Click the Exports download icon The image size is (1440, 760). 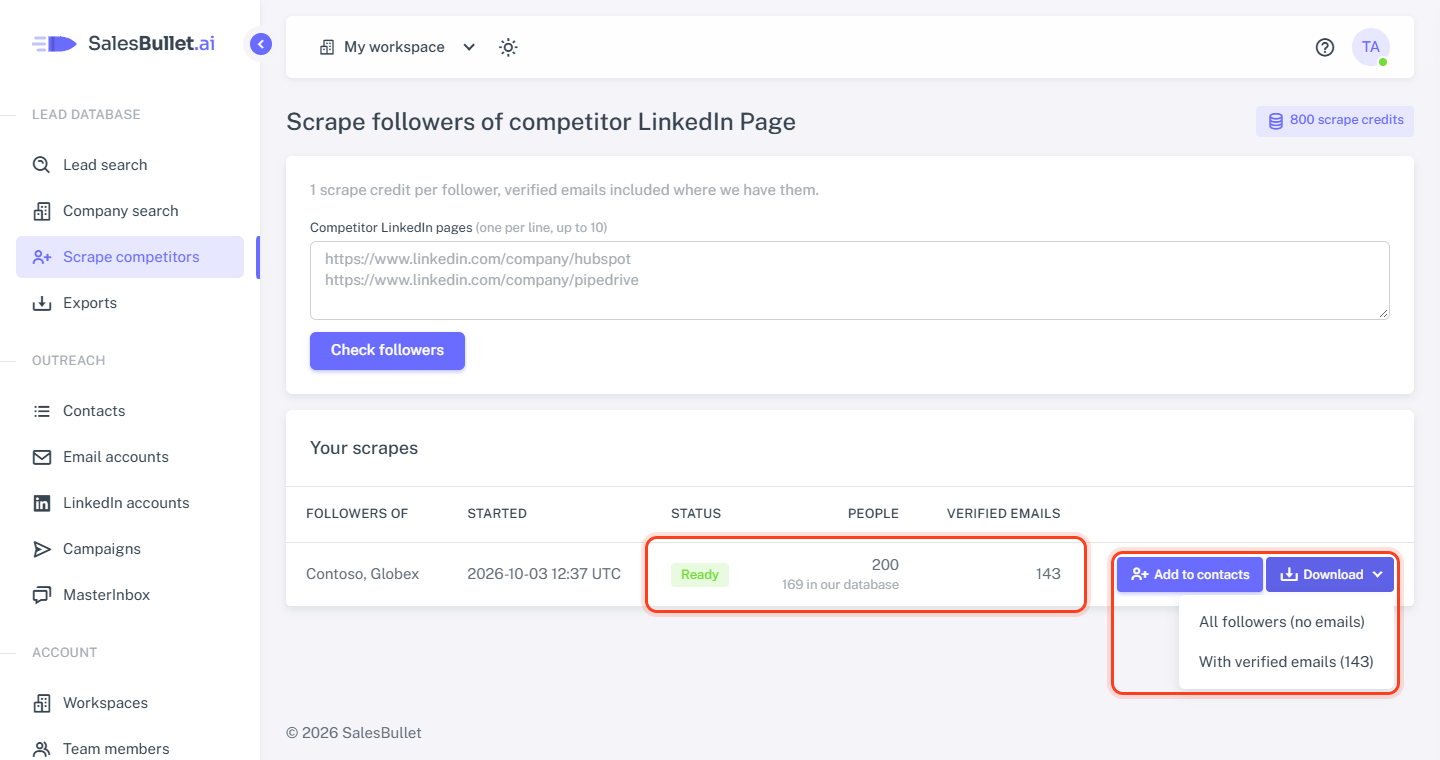point(42,303)
